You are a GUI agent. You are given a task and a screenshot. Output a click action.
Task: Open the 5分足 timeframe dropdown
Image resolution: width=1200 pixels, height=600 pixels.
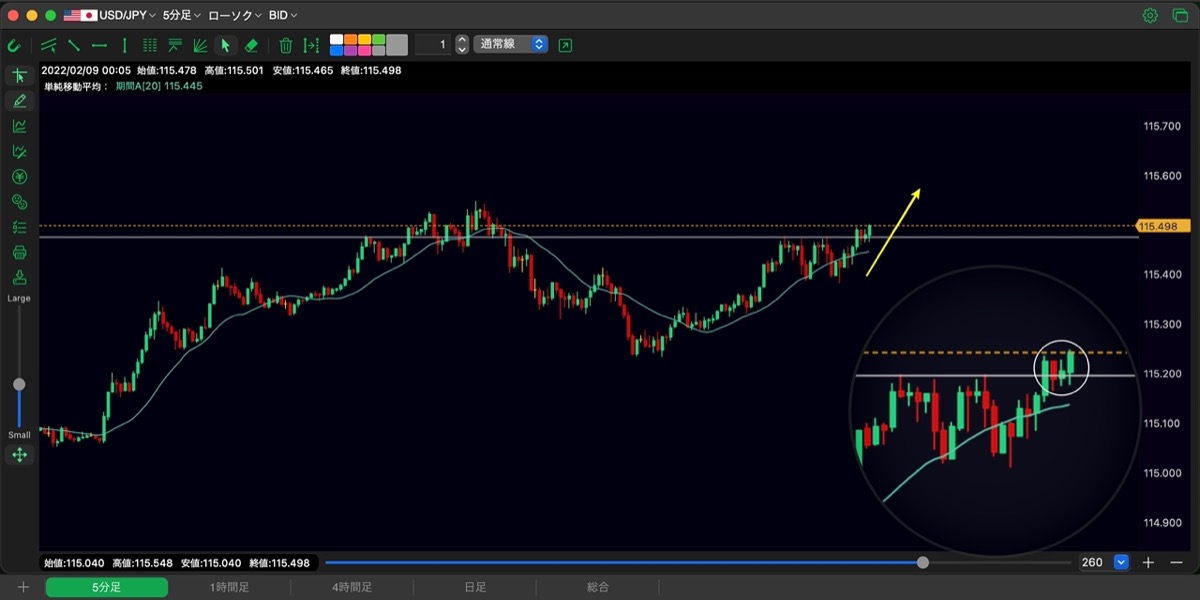pyautogui.click(x=182, y=15)
